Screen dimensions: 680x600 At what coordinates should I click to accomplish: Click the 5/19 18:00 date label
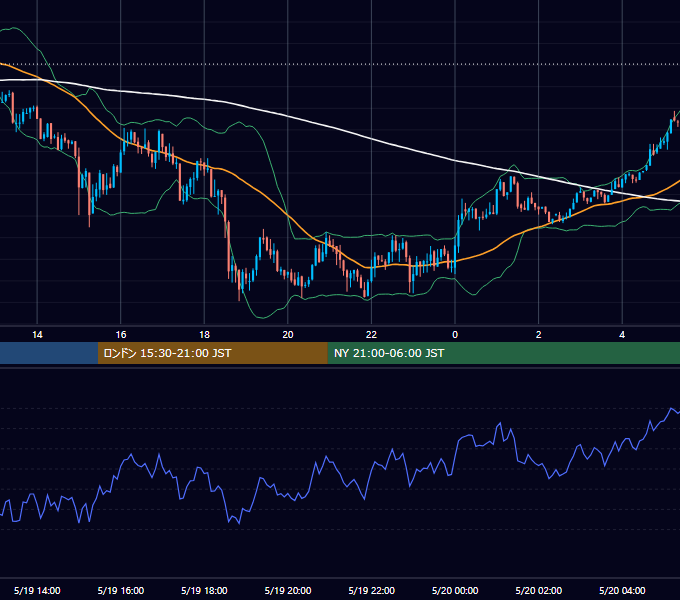pos(204,590)
